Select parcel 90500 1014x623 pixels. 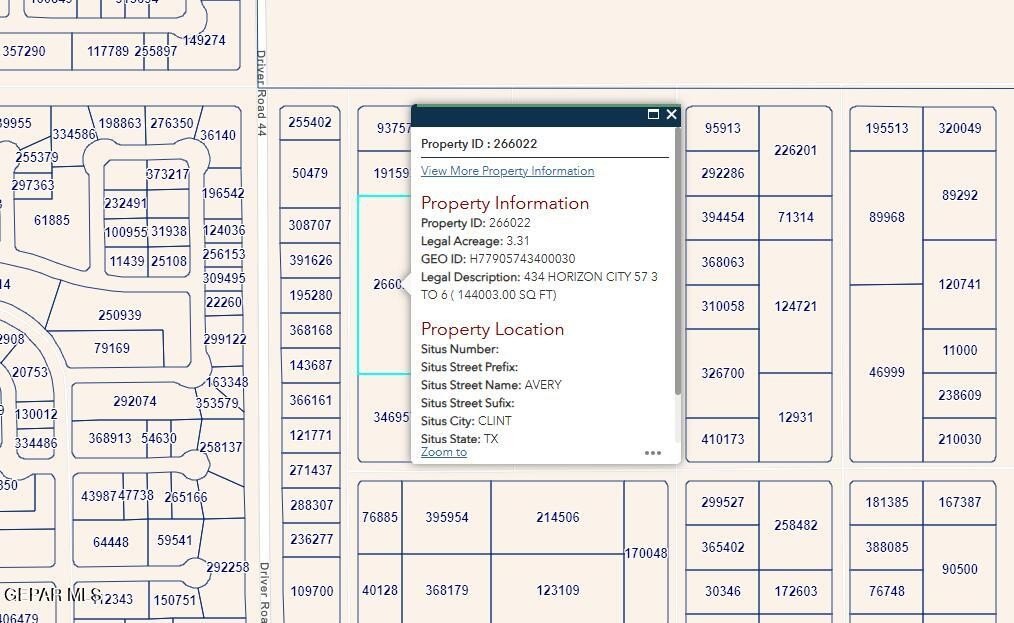pos(960,569)
